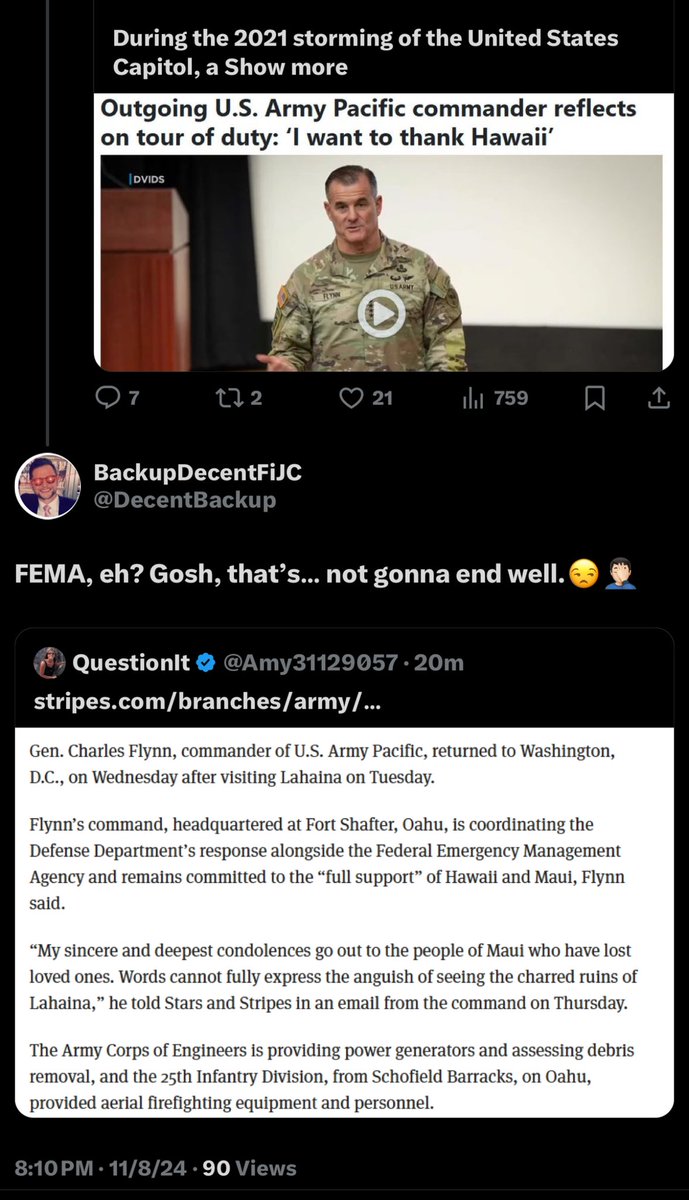This screenshot has height=1200, width=689.
Task: Tap the repost icon
Action: point(229,398)
